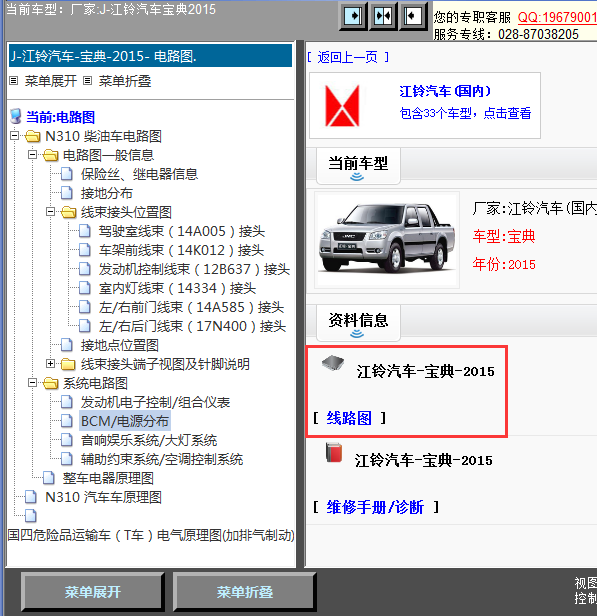597x616 pixels.
Task: Open the 当前车型 section tab
Action: [358, 166]
